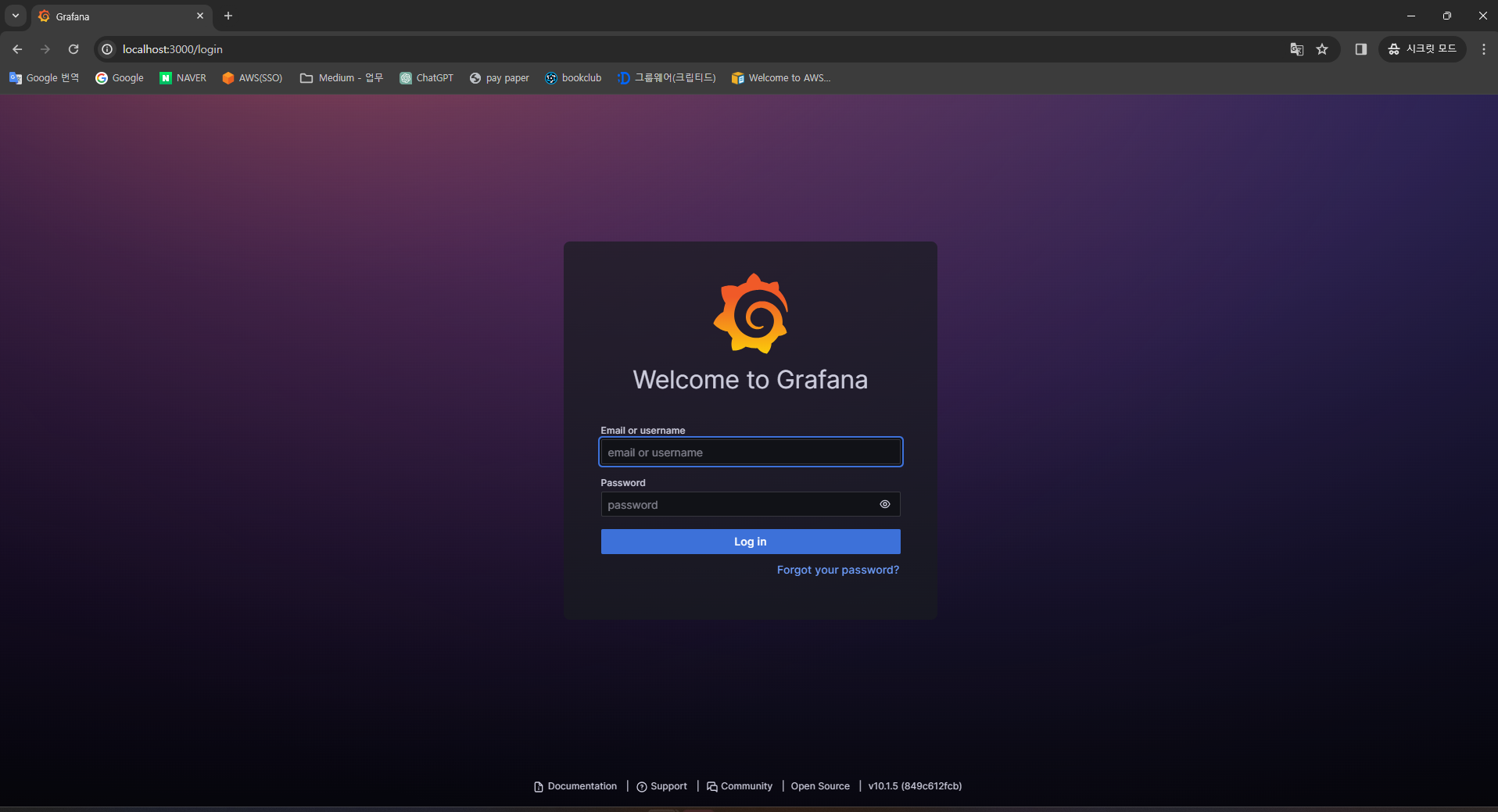
Task: Open the Open Source footer link
Action: pos(820,786)
